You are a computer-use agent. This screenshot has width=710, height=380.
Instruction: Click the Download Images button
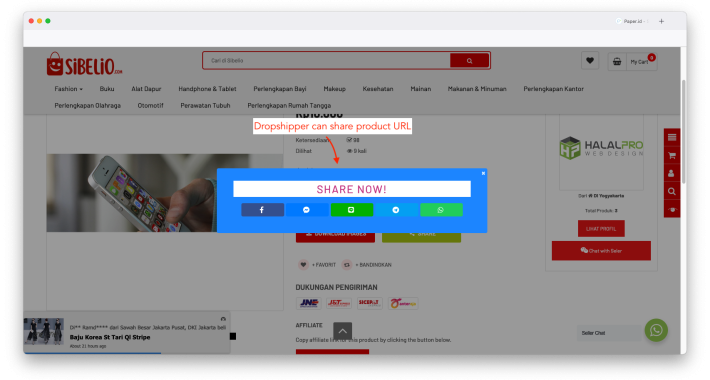coord(335,237)
